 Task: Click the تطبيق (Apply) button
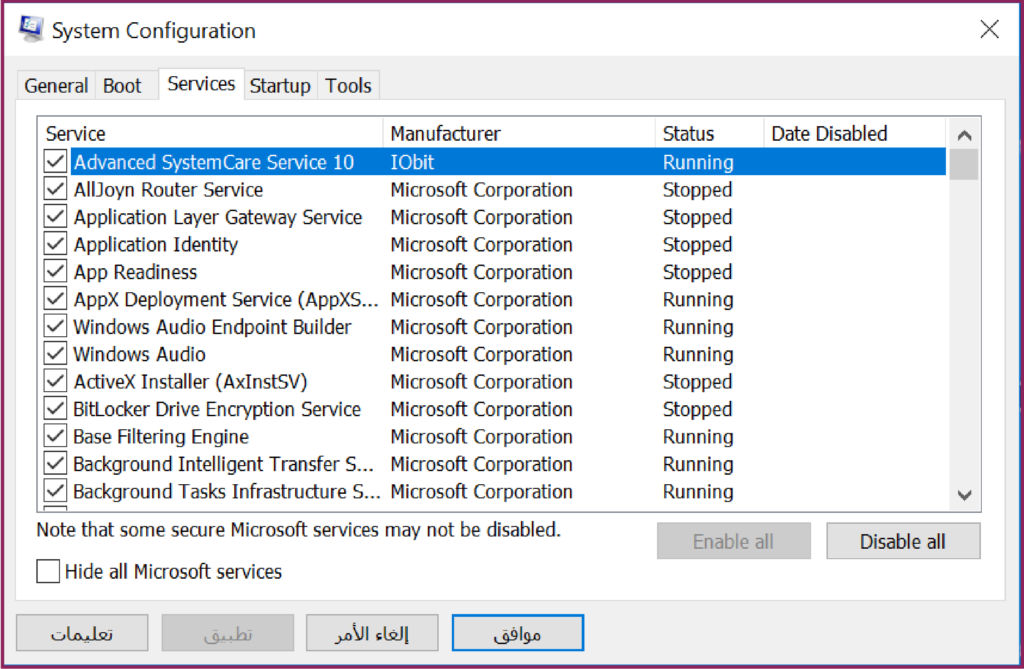[228, 632]
